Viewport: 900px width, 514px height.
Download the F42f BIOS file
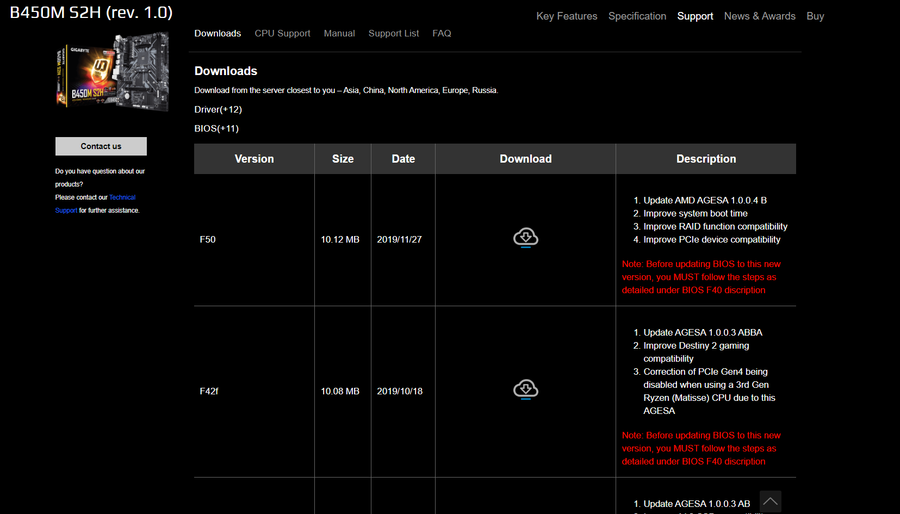pyautogui.click(x=525, y=390)
